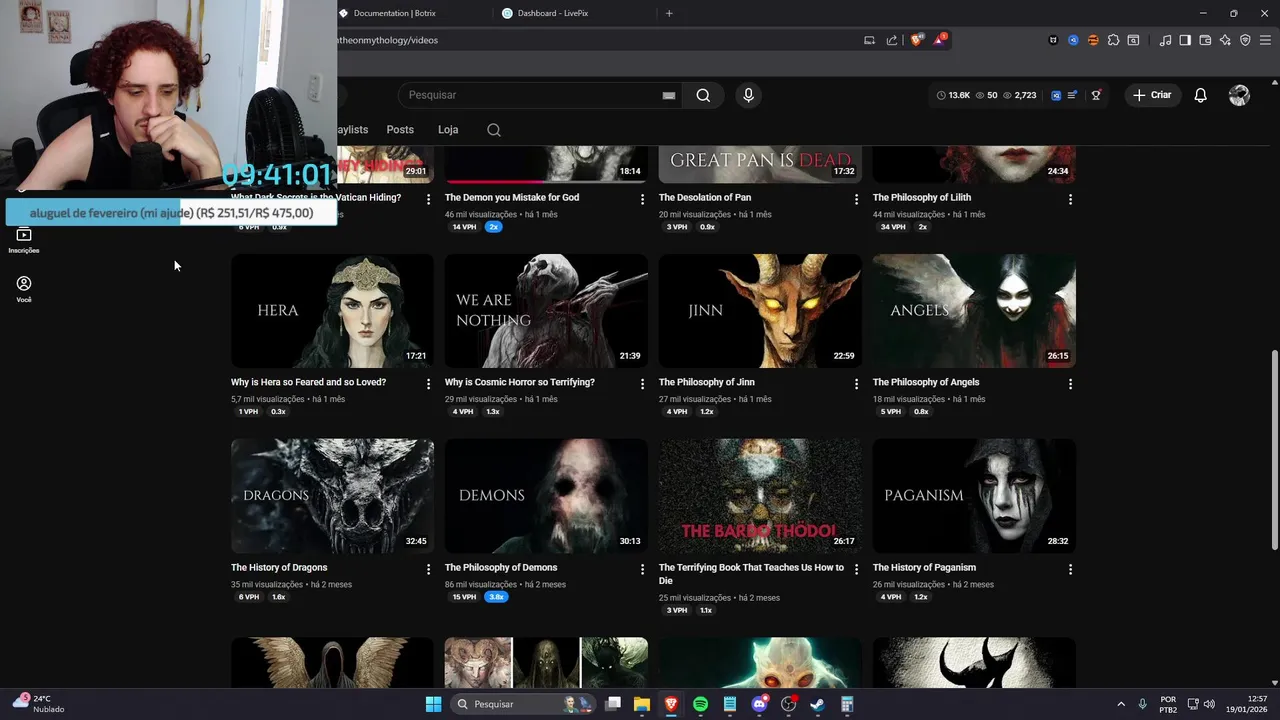Image resolution: width=1280 pixels, height=720 pixels.
Task: Open Brave Rewards triangle icon
Action: point(940,40)
